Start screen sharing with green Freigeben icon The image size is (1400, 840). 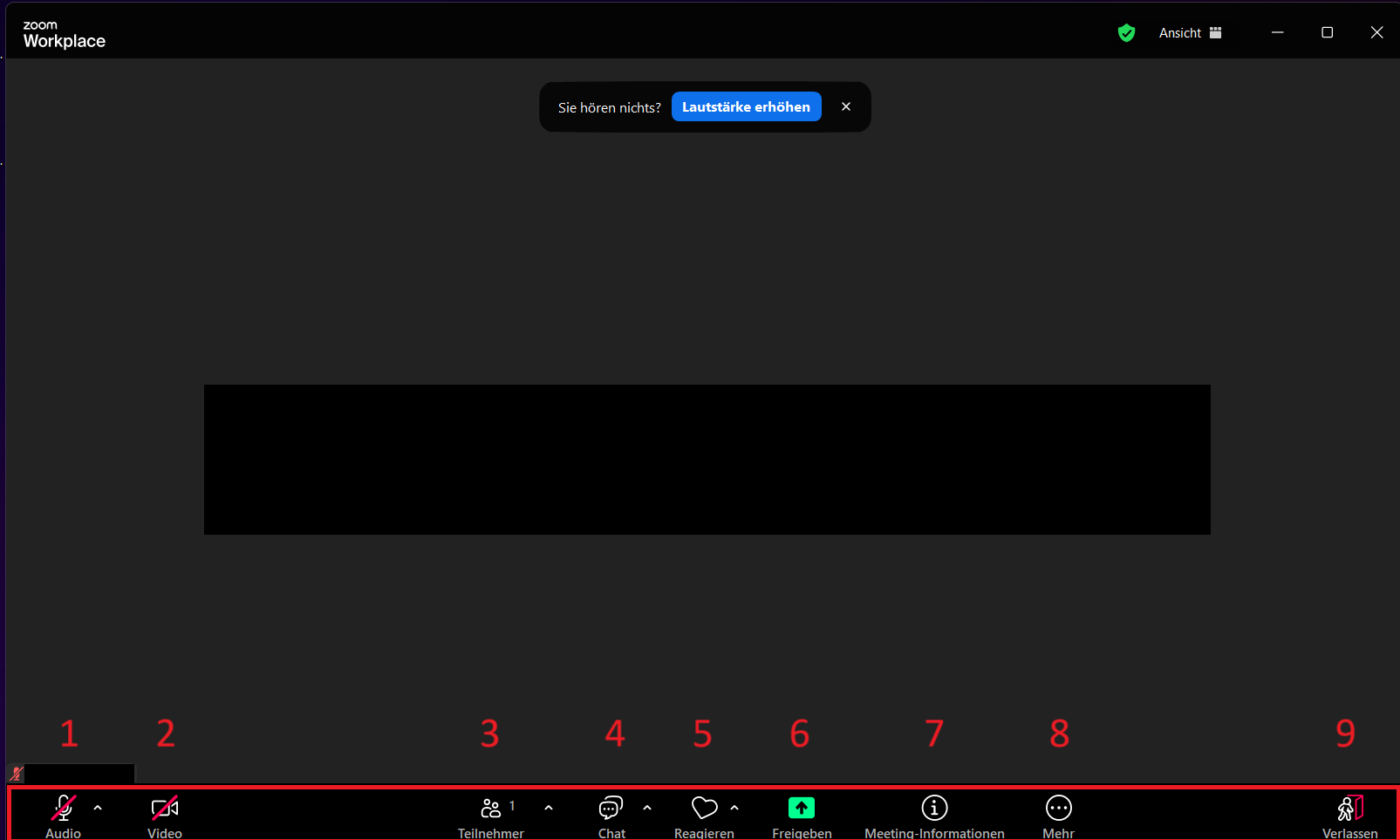[x=801, y=809]
